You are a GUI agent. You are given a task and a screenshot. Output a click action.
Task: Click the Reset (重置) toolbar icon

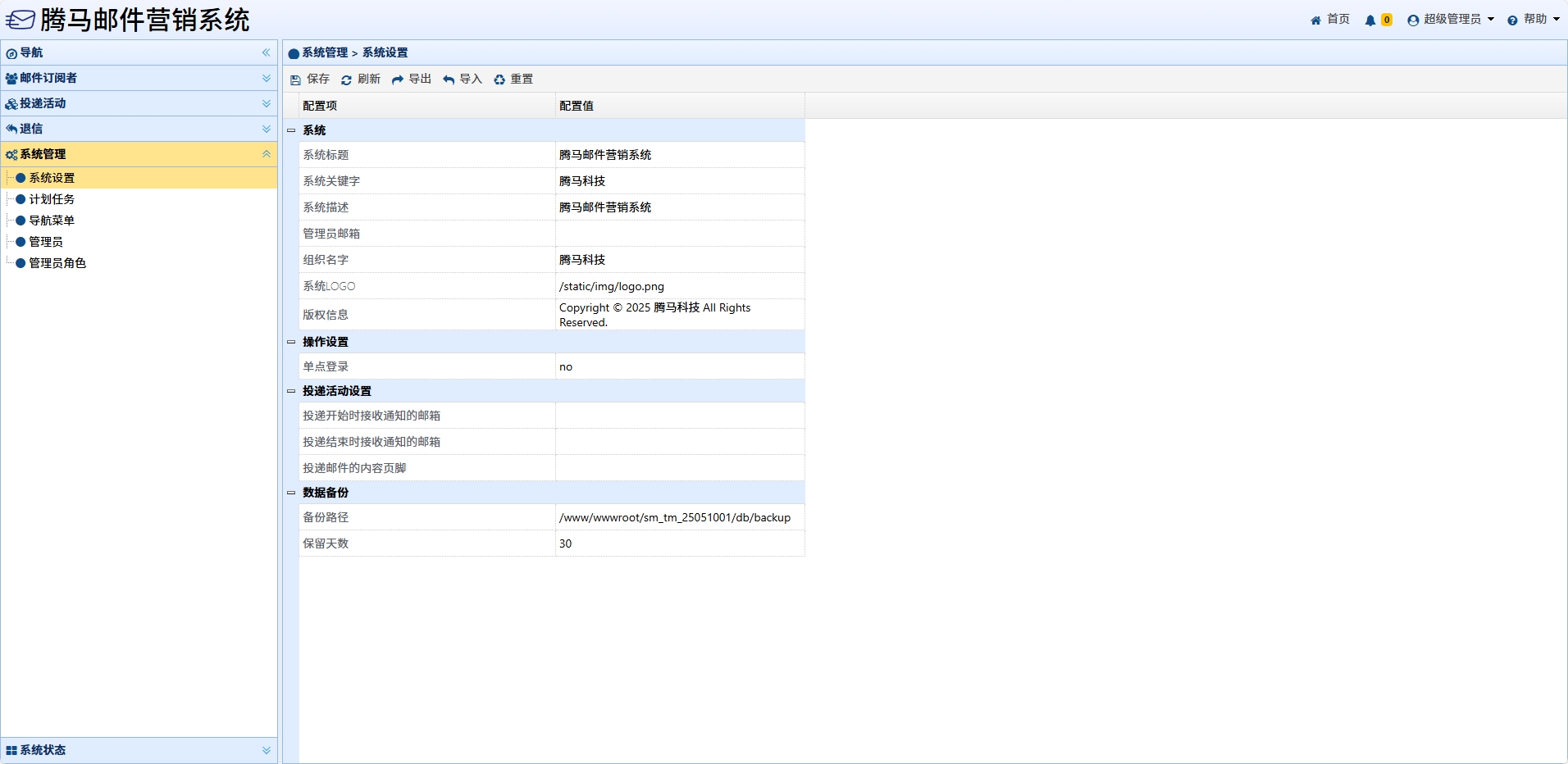[499, 80]
